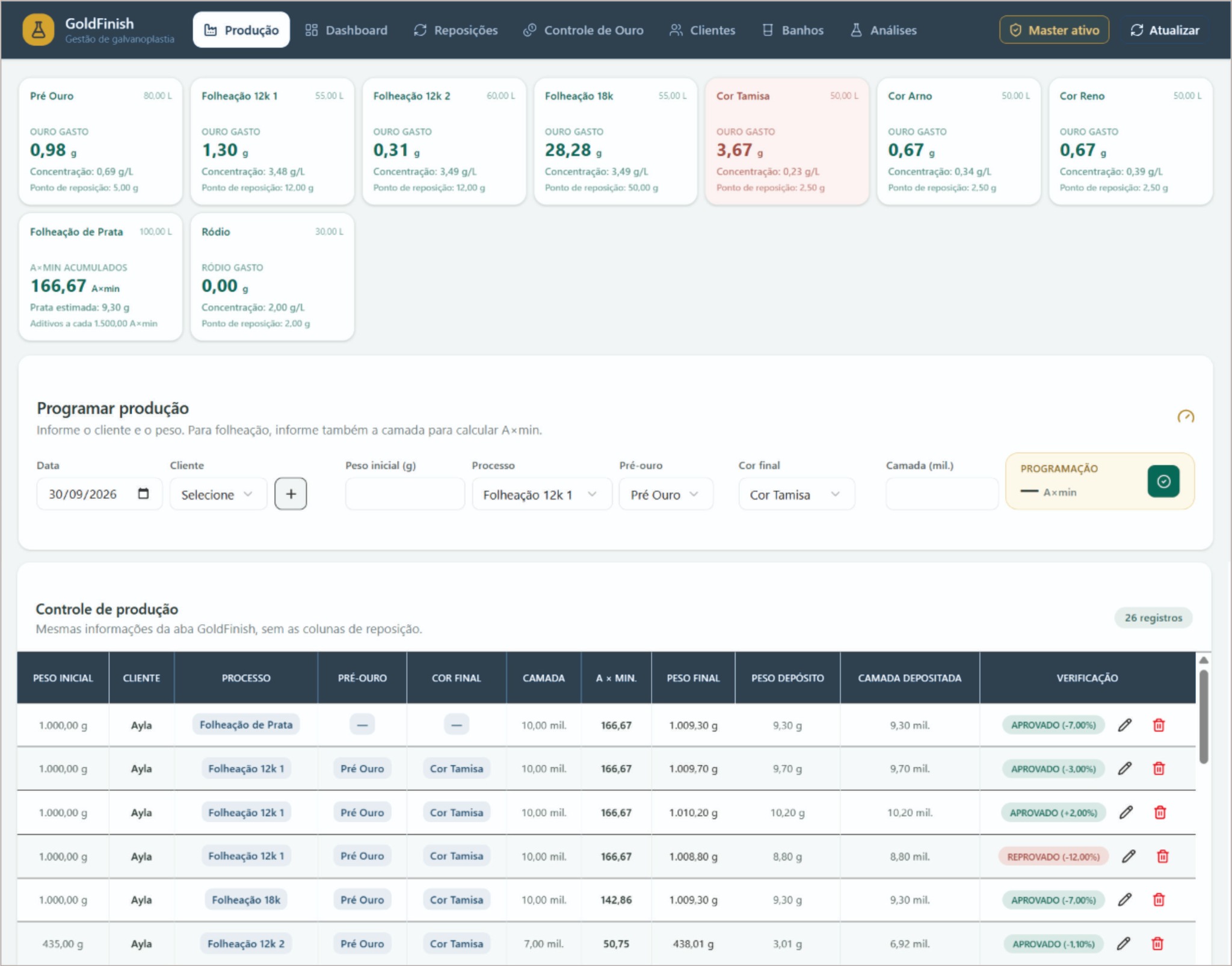This screenshot has height=966, width=1232.
Task: Click the gauge icon in Programar produção
Action: [1185, 416]
